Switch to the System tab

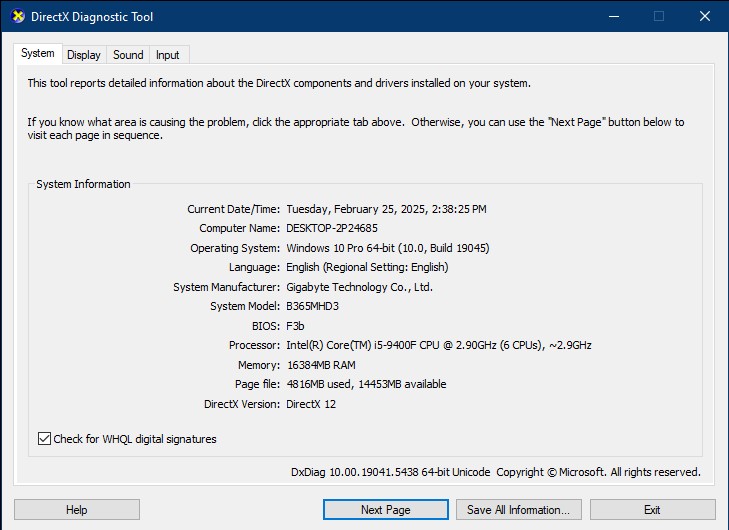(x=38, y=54)
